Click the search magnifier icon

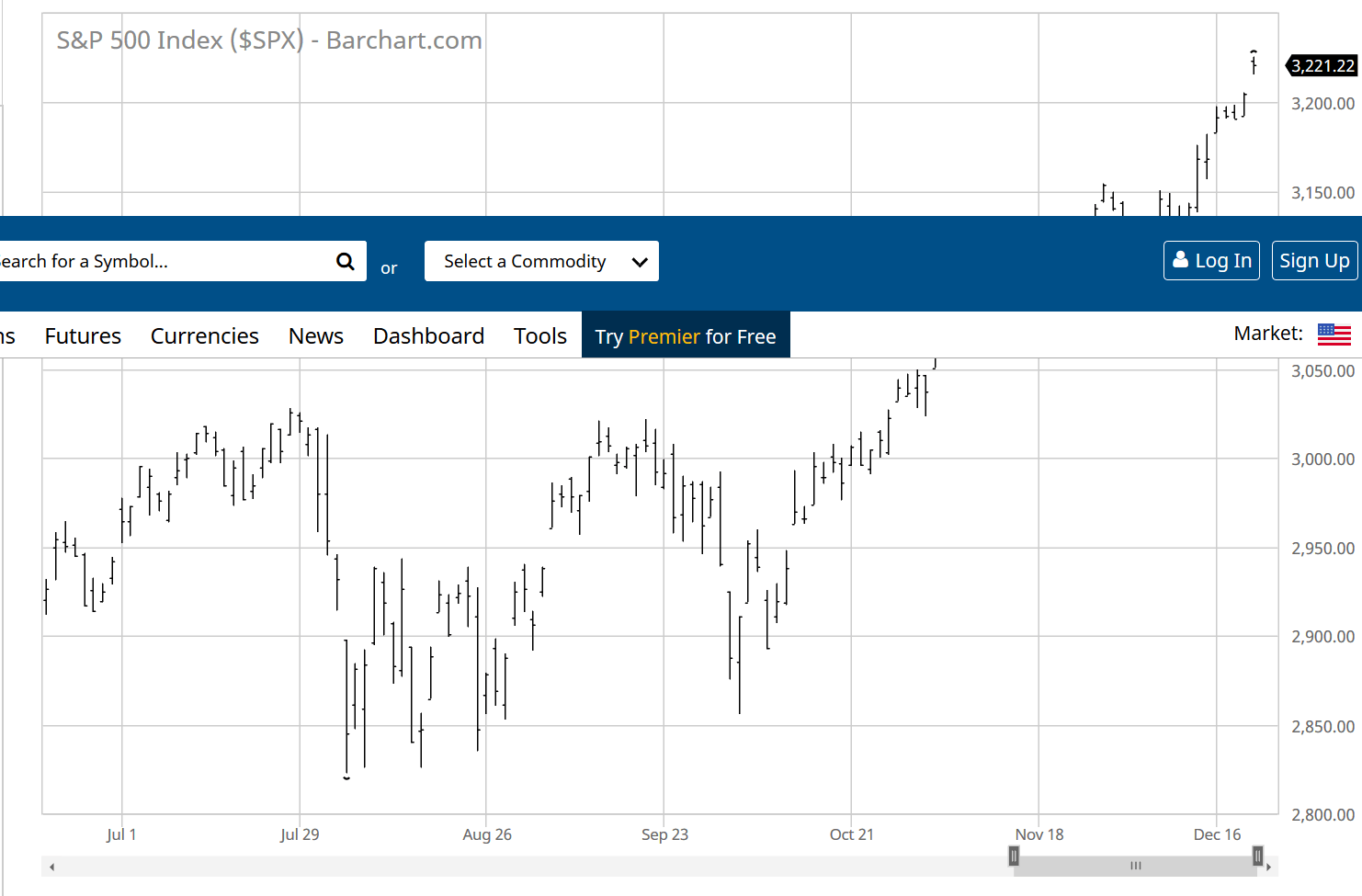pyautogui.click(x=346, y=261)
